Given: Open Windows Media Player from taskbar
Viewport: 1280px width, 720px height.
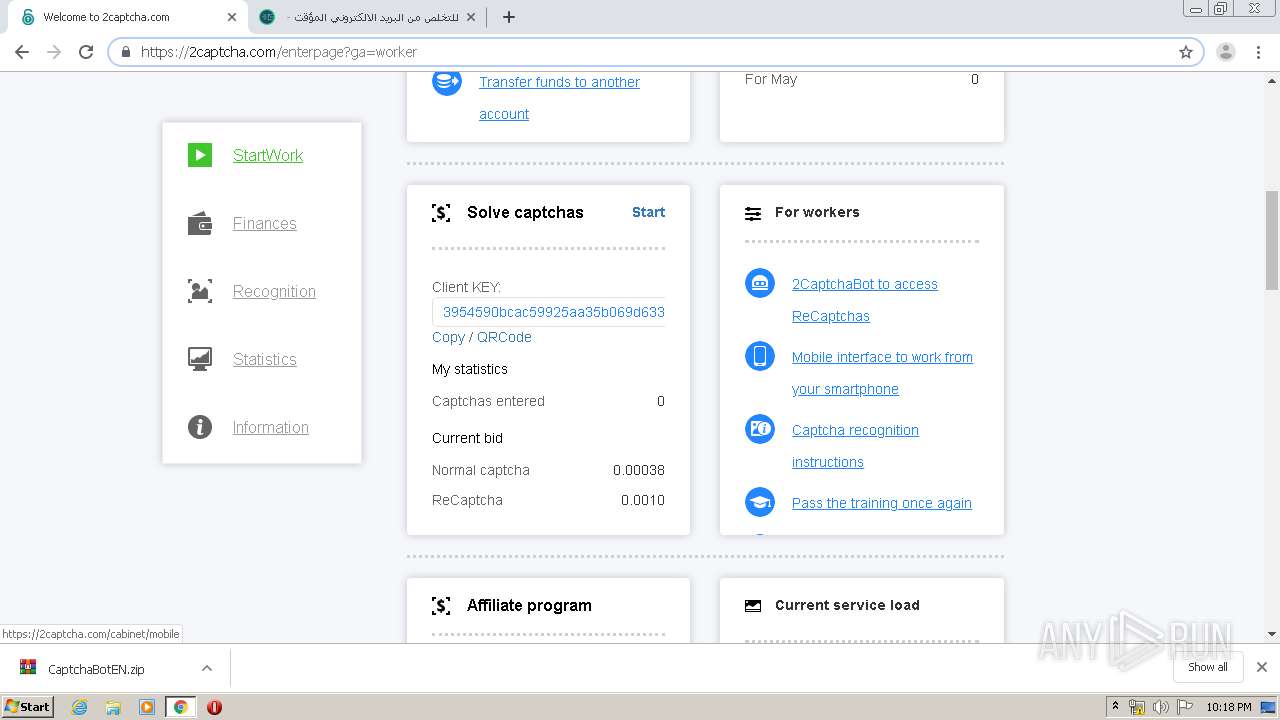Looking at the screenshot, I should [x=147, y=707].
